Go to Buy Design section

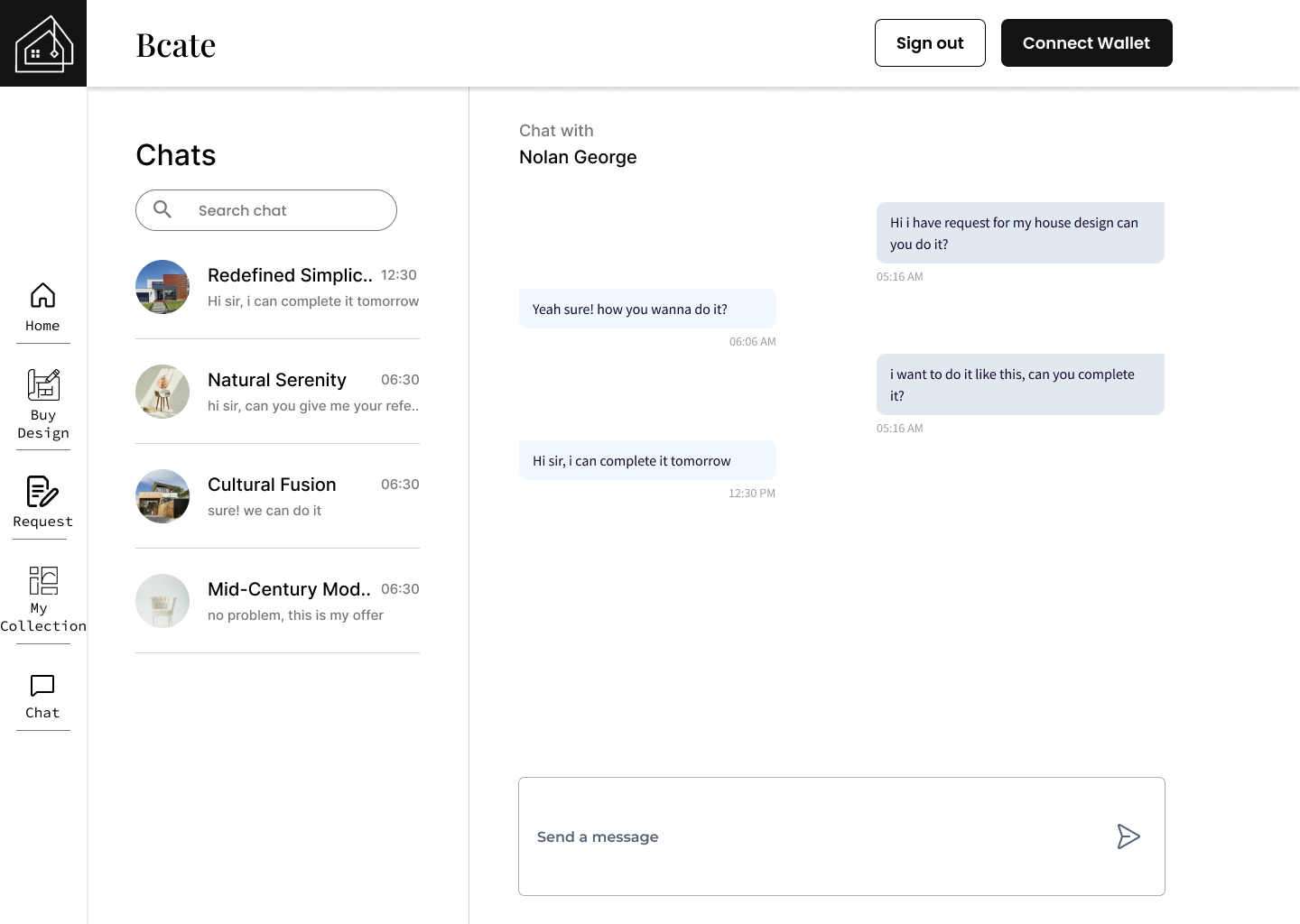point(43,385)
